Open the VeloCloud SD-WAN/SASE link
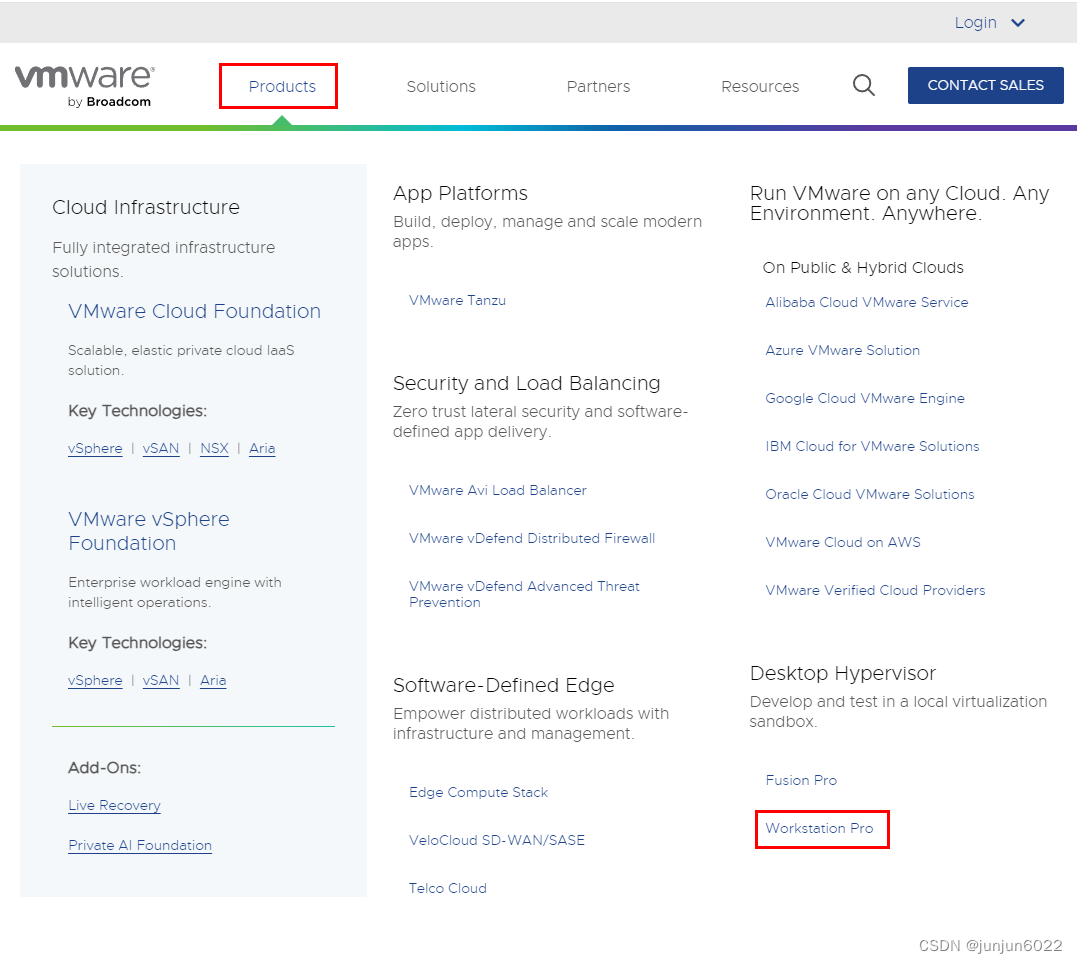The image size is (1077, 963). click(x=497, y=841)
